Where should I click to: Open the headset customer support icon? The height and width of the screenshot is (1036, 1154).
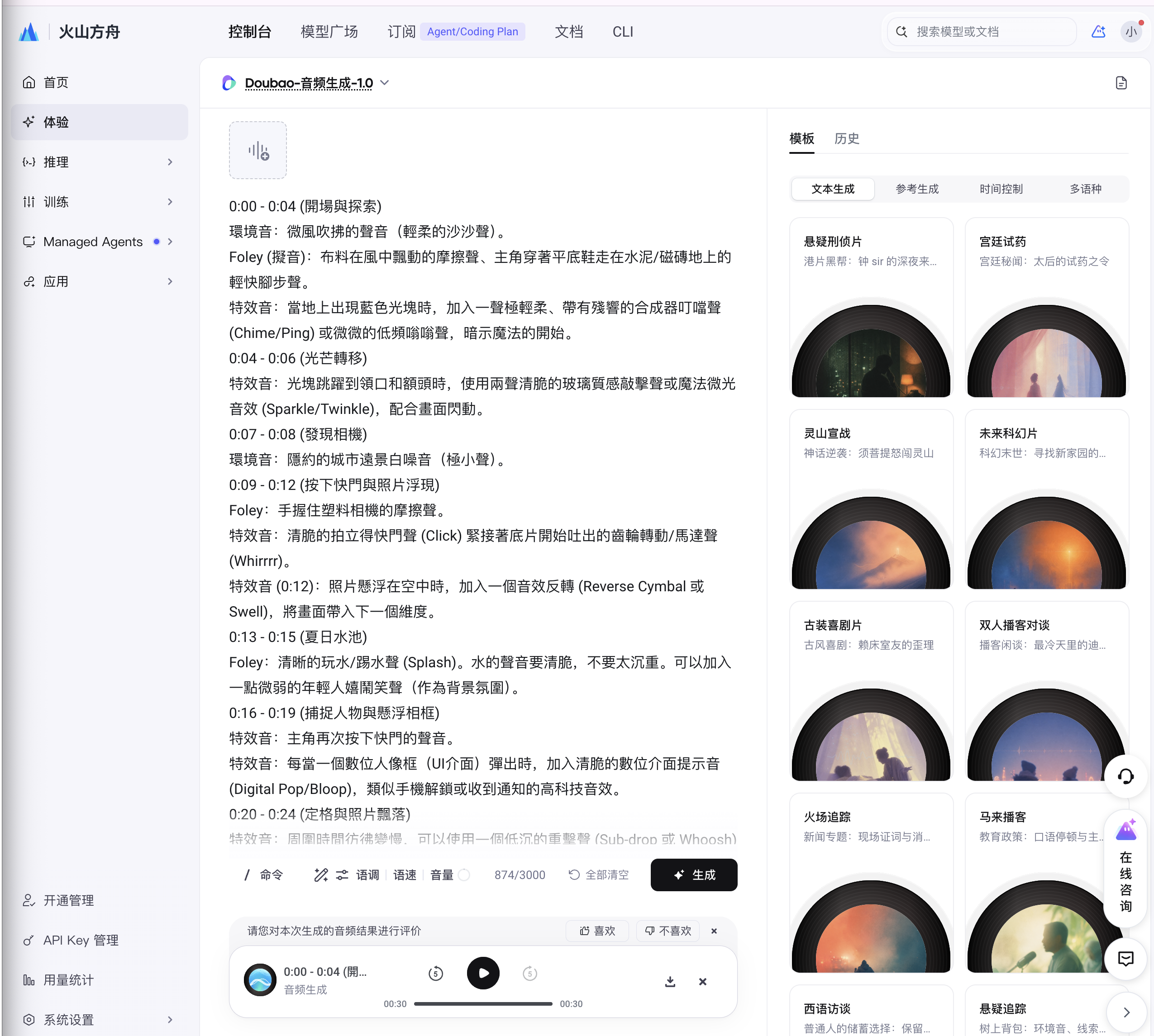[1125, 776]
